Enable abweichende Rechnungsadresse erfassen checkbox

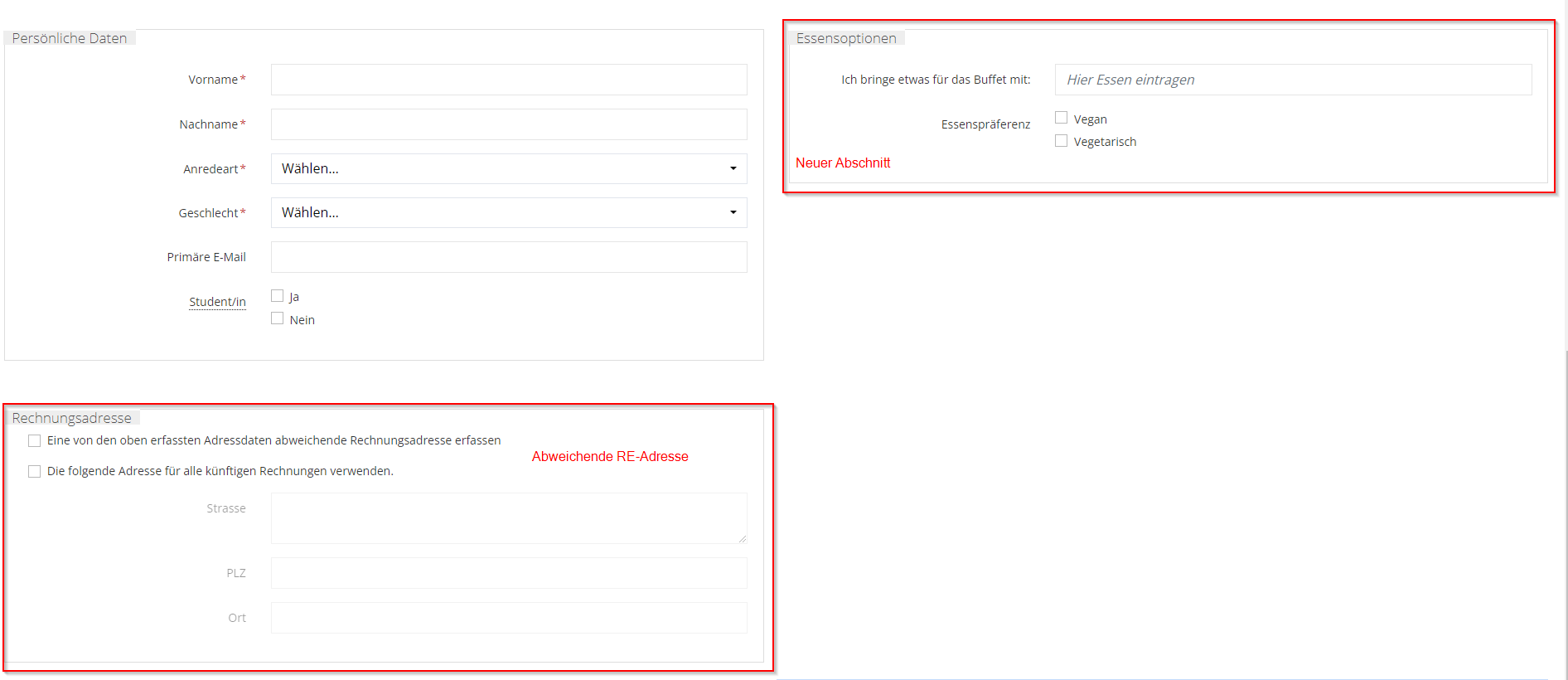pyautogui.click(x=35, y=440)
